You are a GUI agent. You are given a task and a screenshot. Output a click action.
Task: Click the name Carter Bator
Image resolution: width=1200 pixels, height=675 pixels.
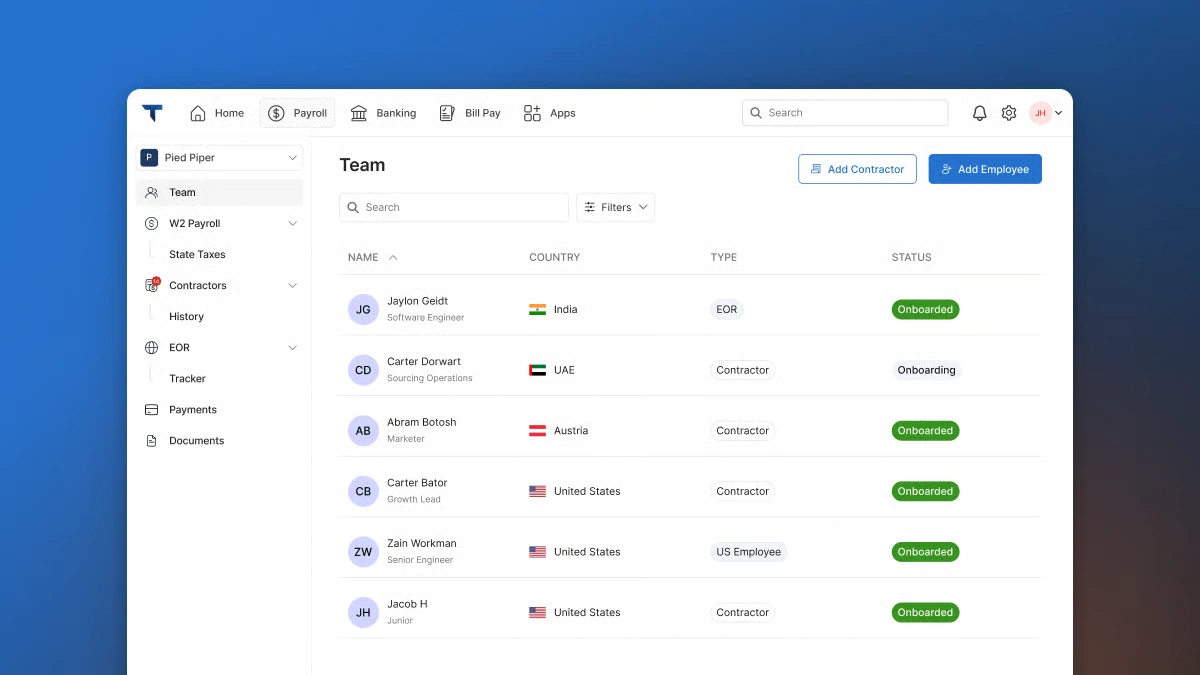pyautogui.click(x=417, y=482)
